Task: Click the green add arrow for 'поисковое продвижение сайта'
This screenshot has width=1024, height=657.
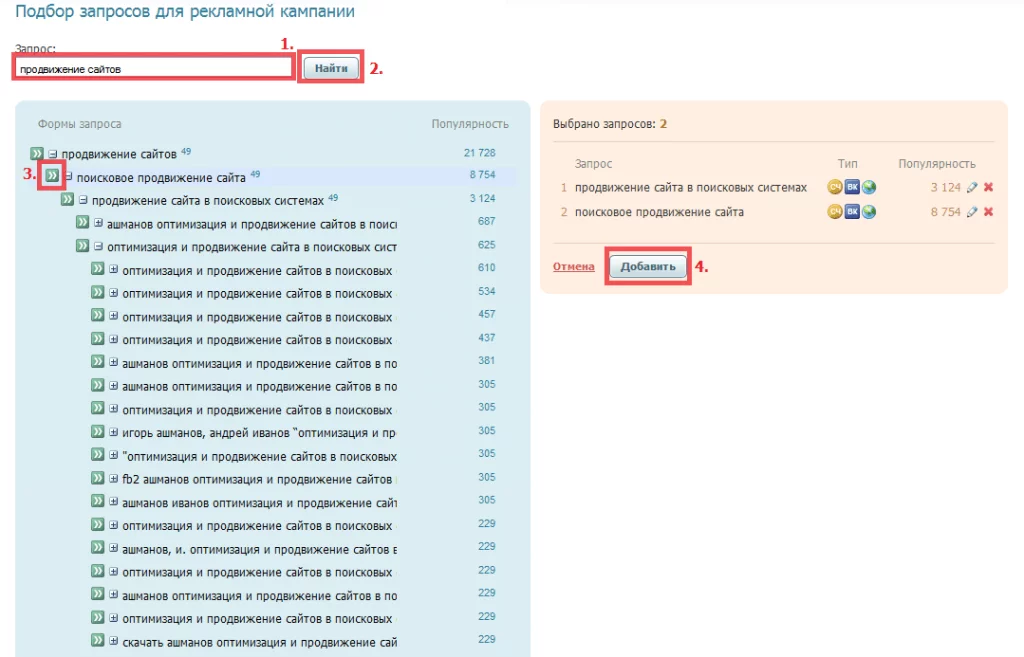Action: click(52, 176)
